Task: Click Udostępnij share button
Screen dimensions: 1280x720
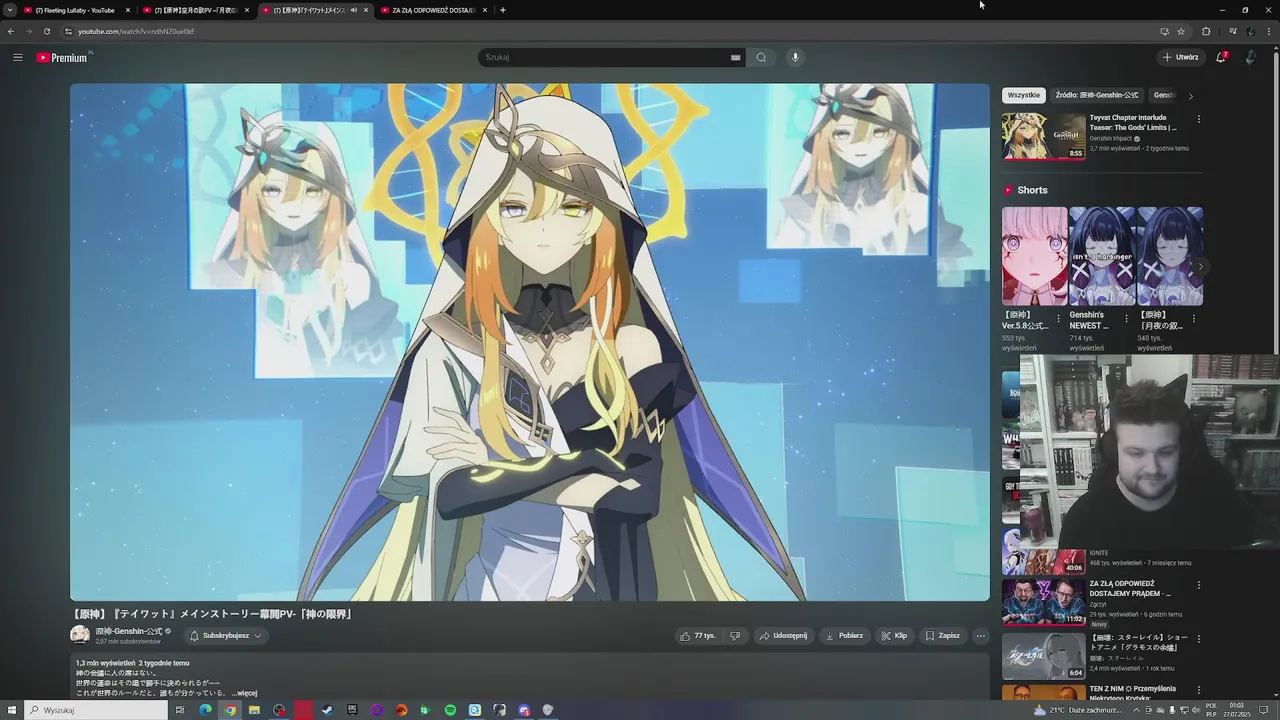Action: click(783, 635)
